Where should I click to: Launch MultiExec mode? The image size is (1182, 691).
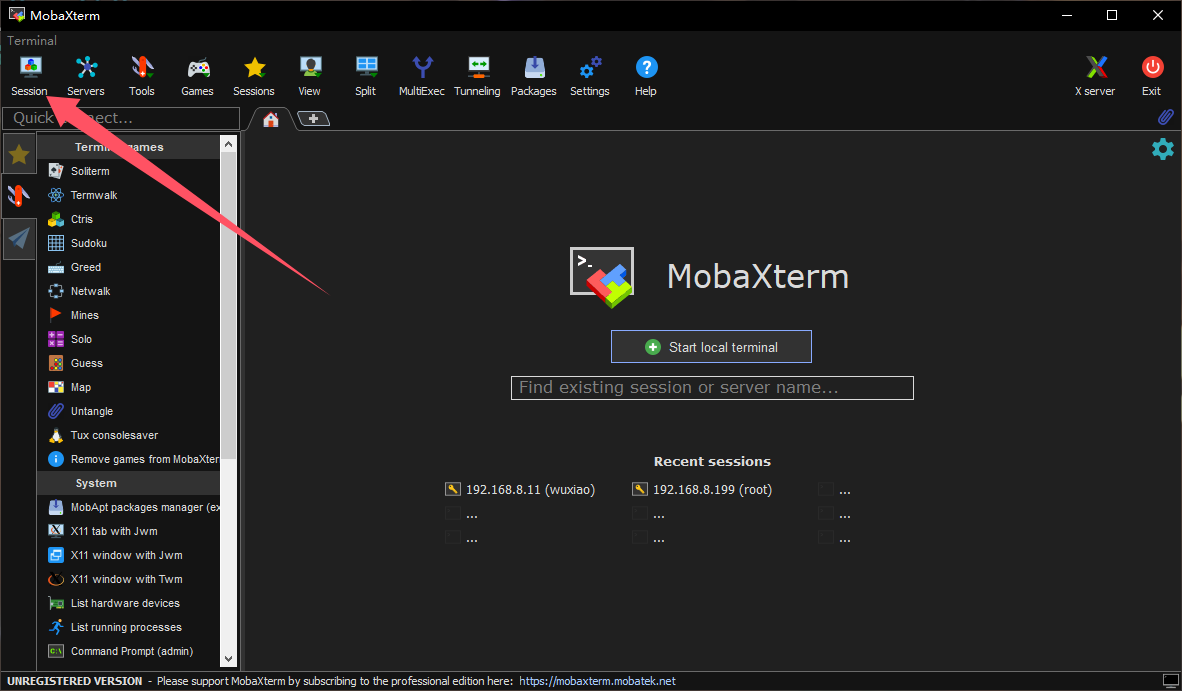pyautogui.click(x=421, y=76)
